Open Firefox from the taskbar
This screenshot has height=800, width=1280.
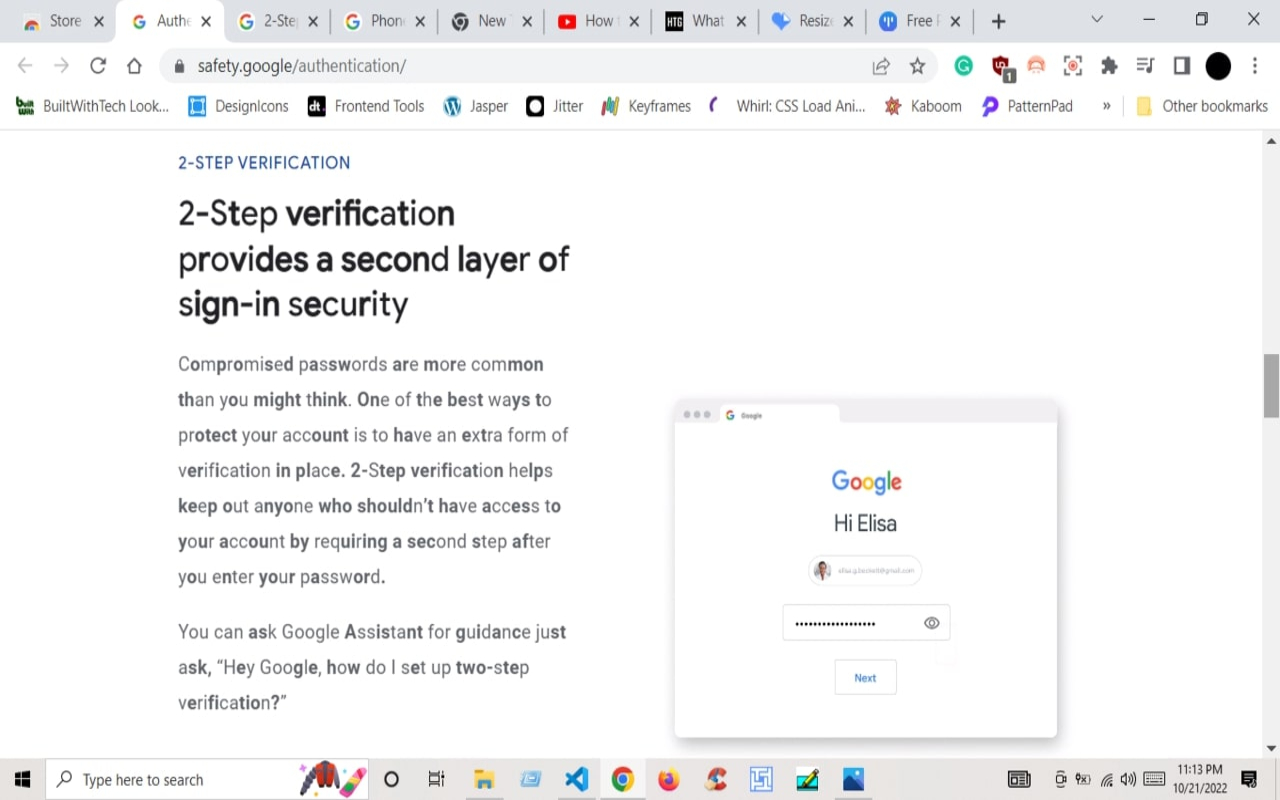point(668,779)
